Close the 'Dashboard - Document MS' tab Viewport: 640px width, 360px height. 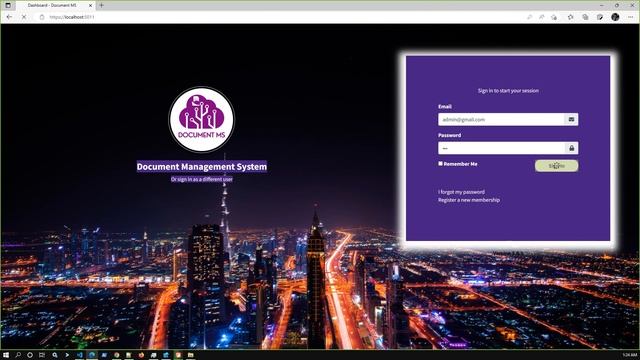pyautogui.click(x=90, y=5)
